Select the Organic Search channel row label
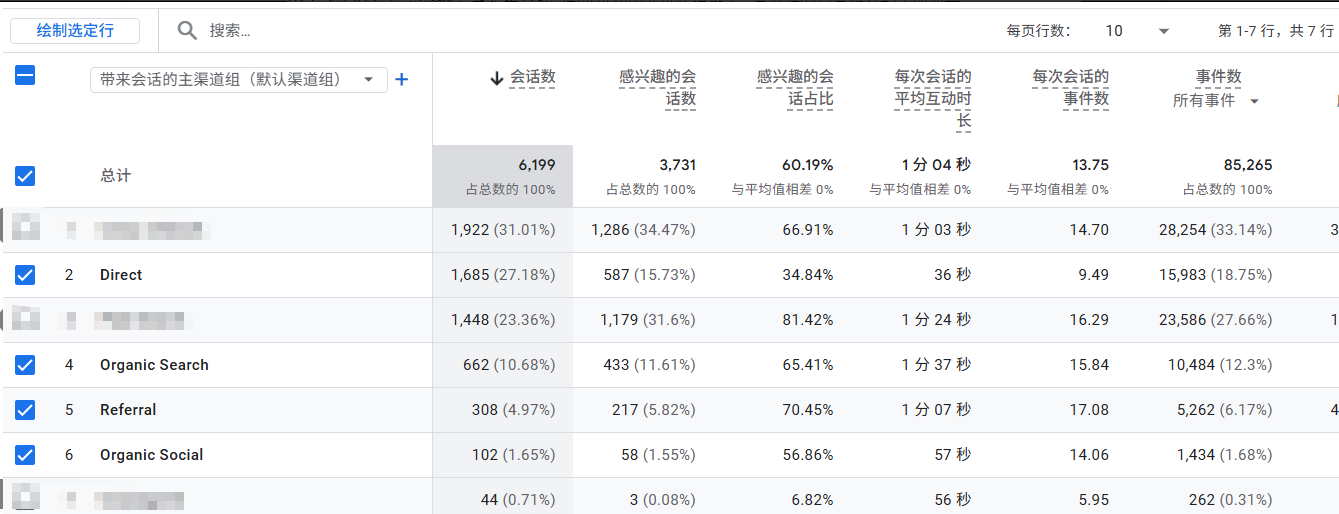 154,365
